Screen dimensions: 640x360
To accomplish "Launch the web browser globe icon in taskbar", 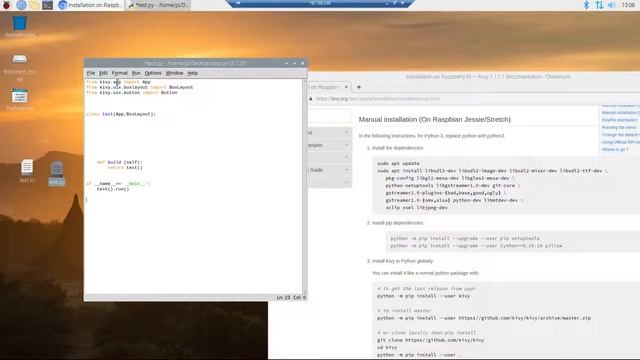I will click(21, 5).
